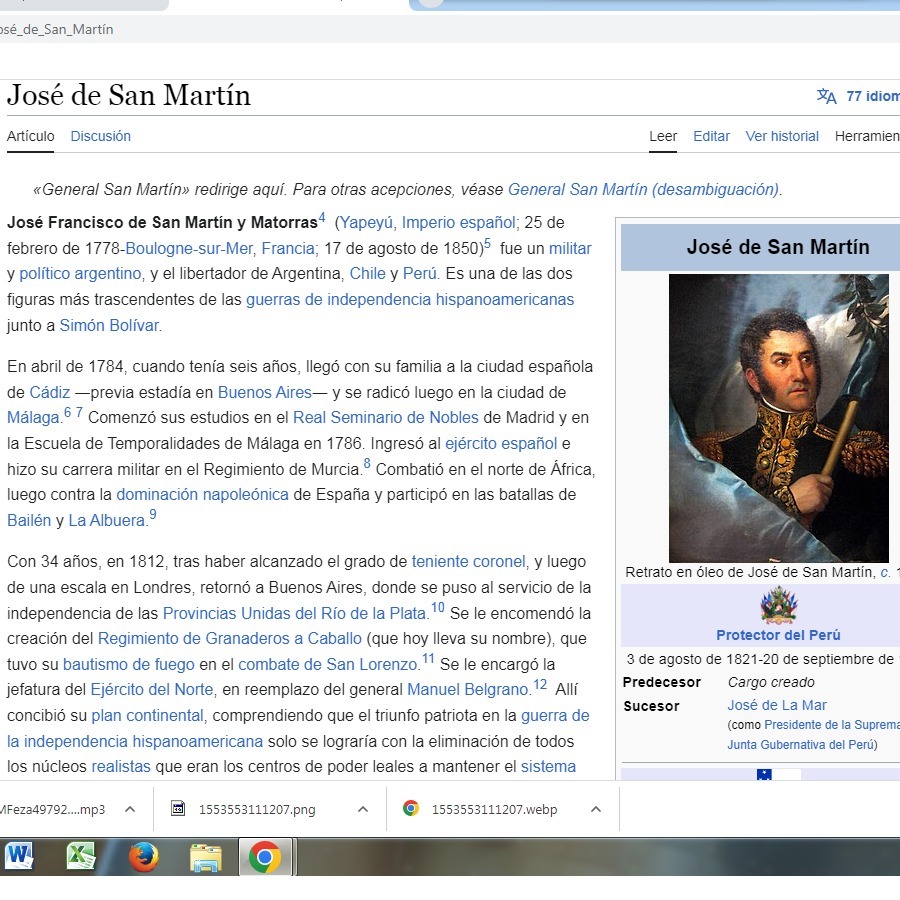Open the realistas link
Screen dimensions: 900x900
click(x=121, y=767)
